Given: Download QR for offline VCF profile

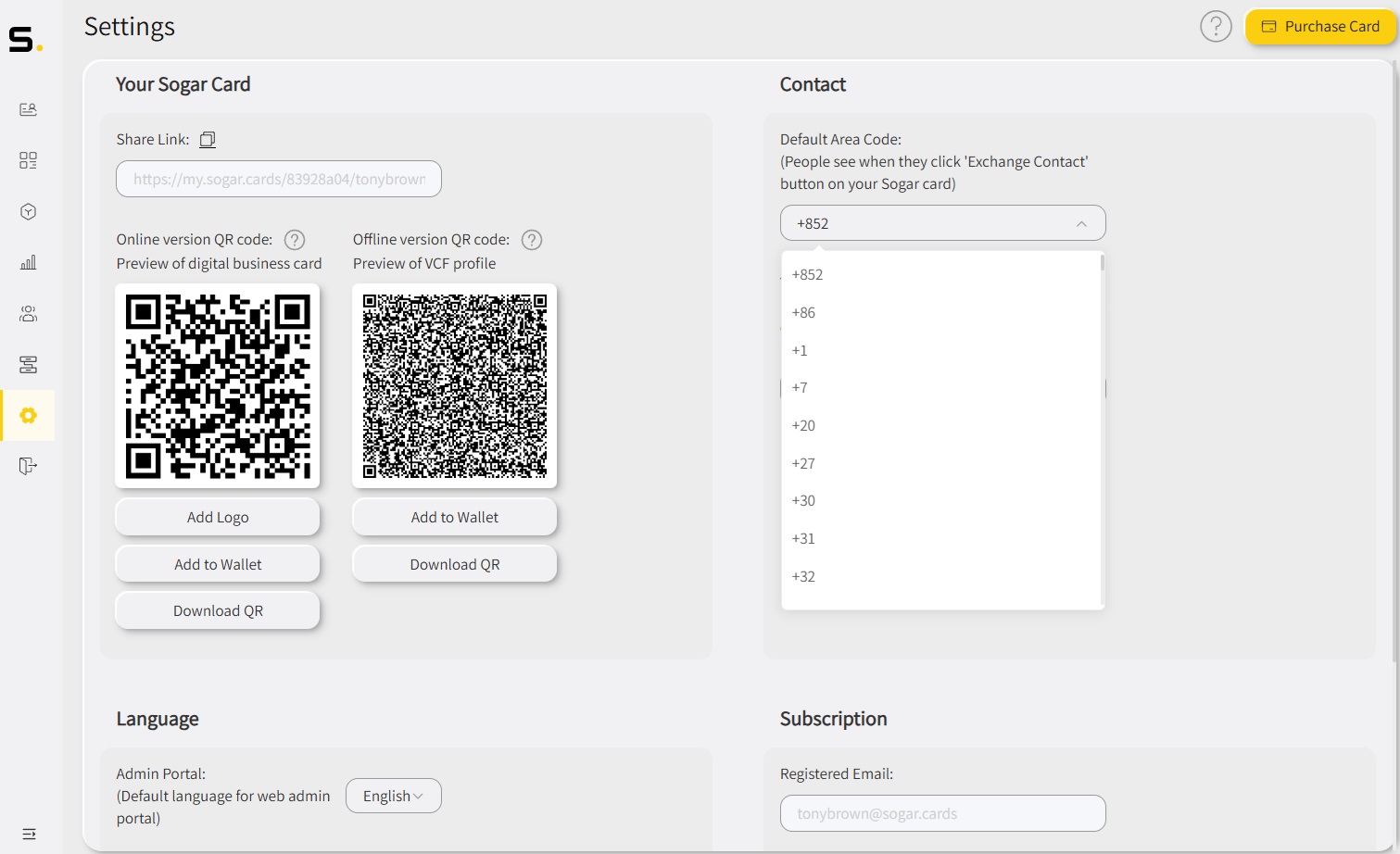Looking at the screenshot, I should tap(454, 564).
